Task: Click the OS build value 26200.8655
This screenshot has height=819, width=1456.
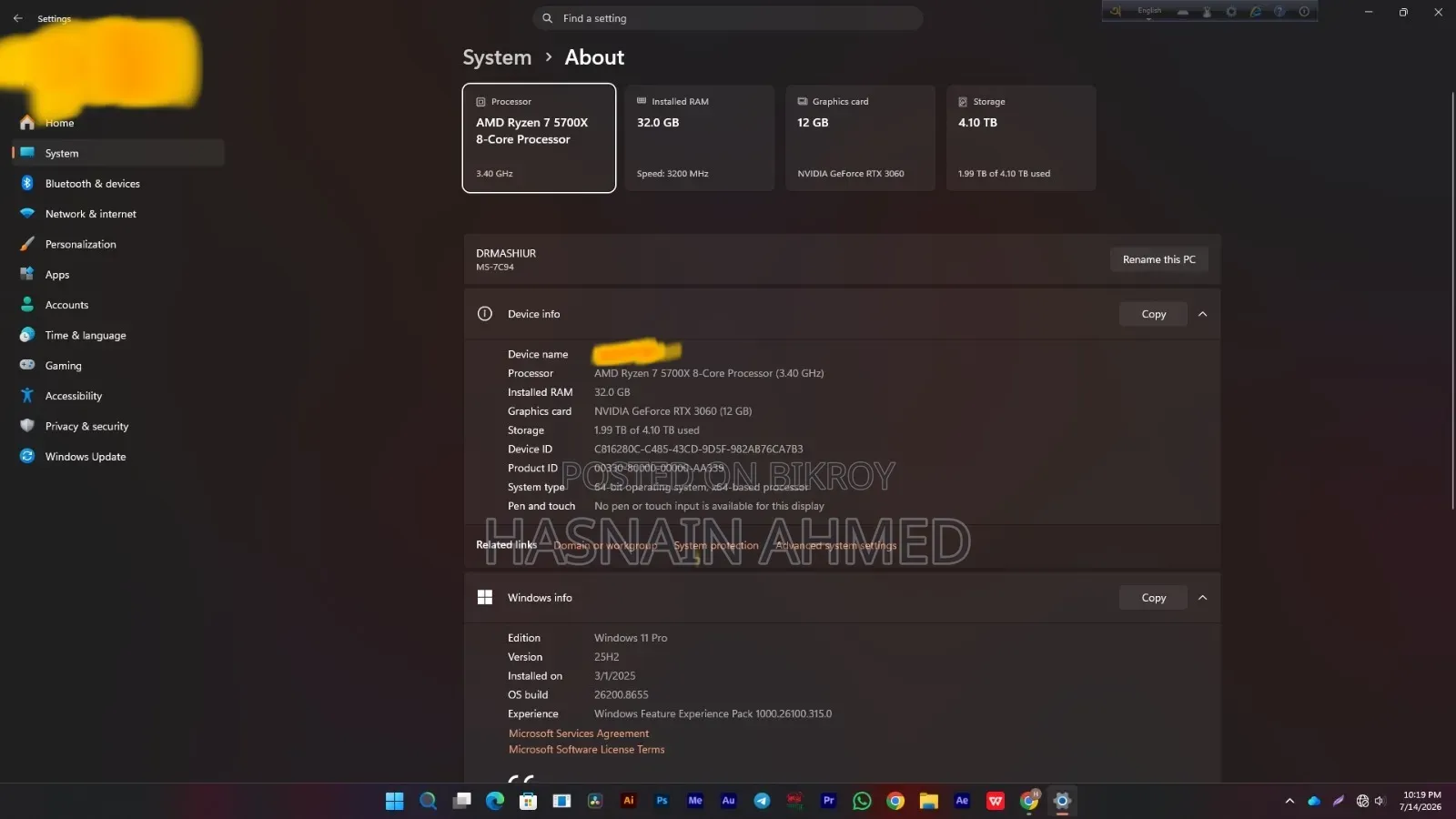Action: [622, 695]
